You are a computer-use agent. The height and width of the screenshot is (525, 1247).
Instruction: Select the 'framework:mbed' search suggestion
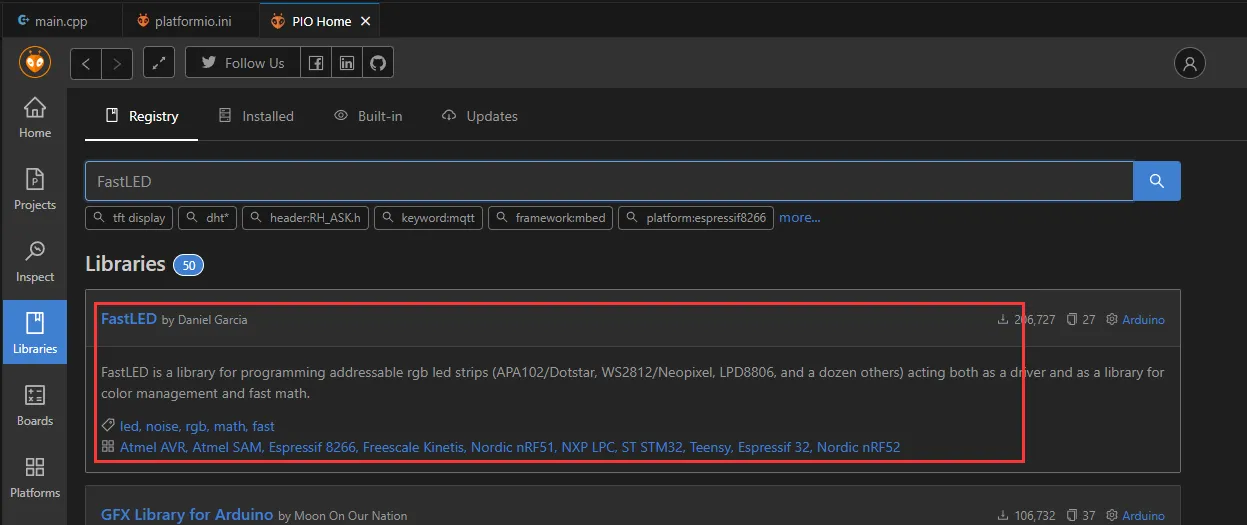pyautogui.click(x=550, y=217)
